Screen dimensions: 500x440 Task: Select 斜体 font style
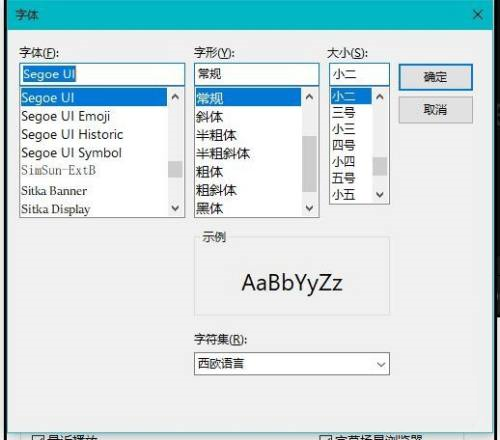[248, 117]
